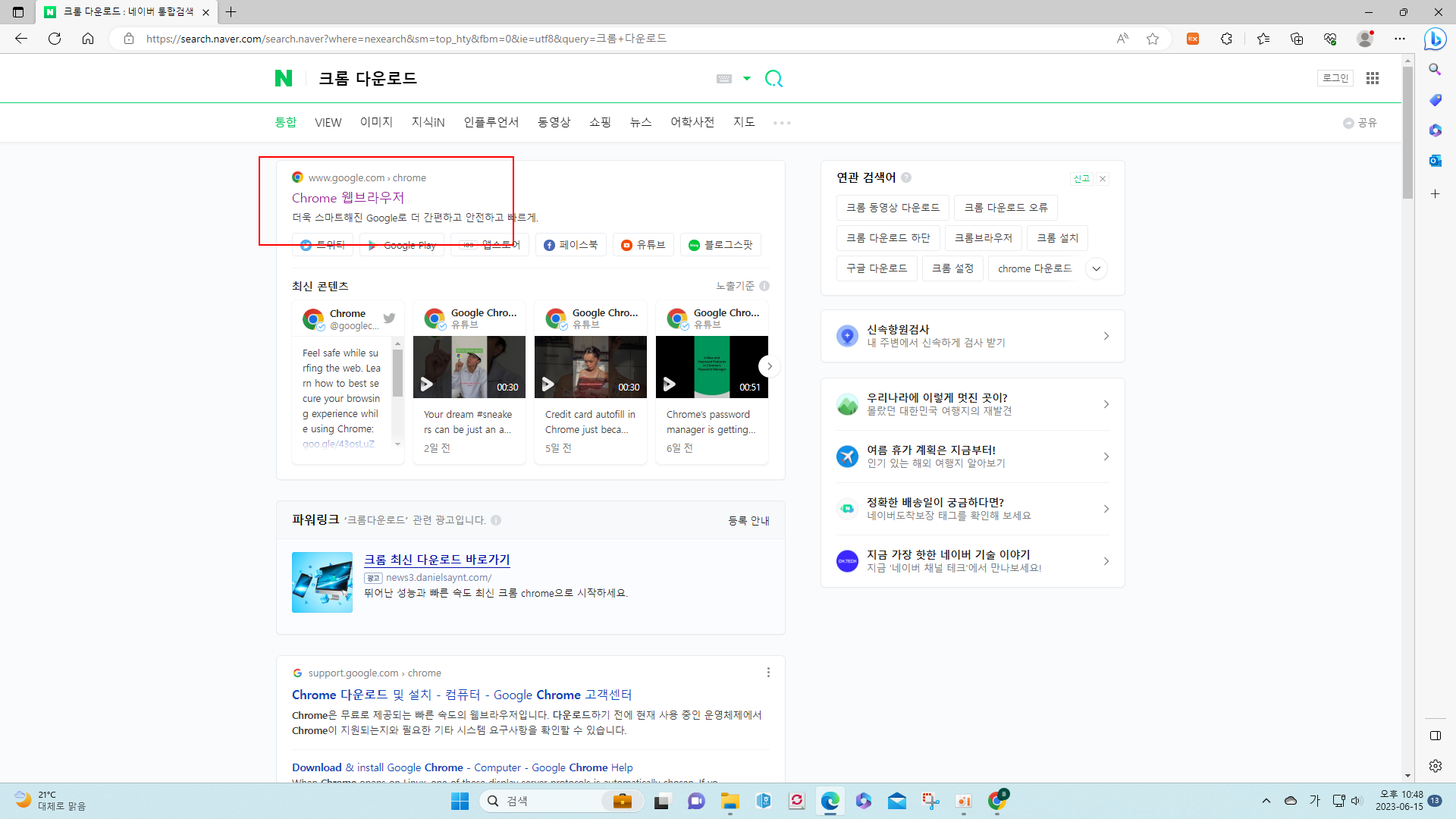The width and height of the screenshot is (1456, 819).
Task: Open the Naver apps grid icon
Action: pos(1372,78)
